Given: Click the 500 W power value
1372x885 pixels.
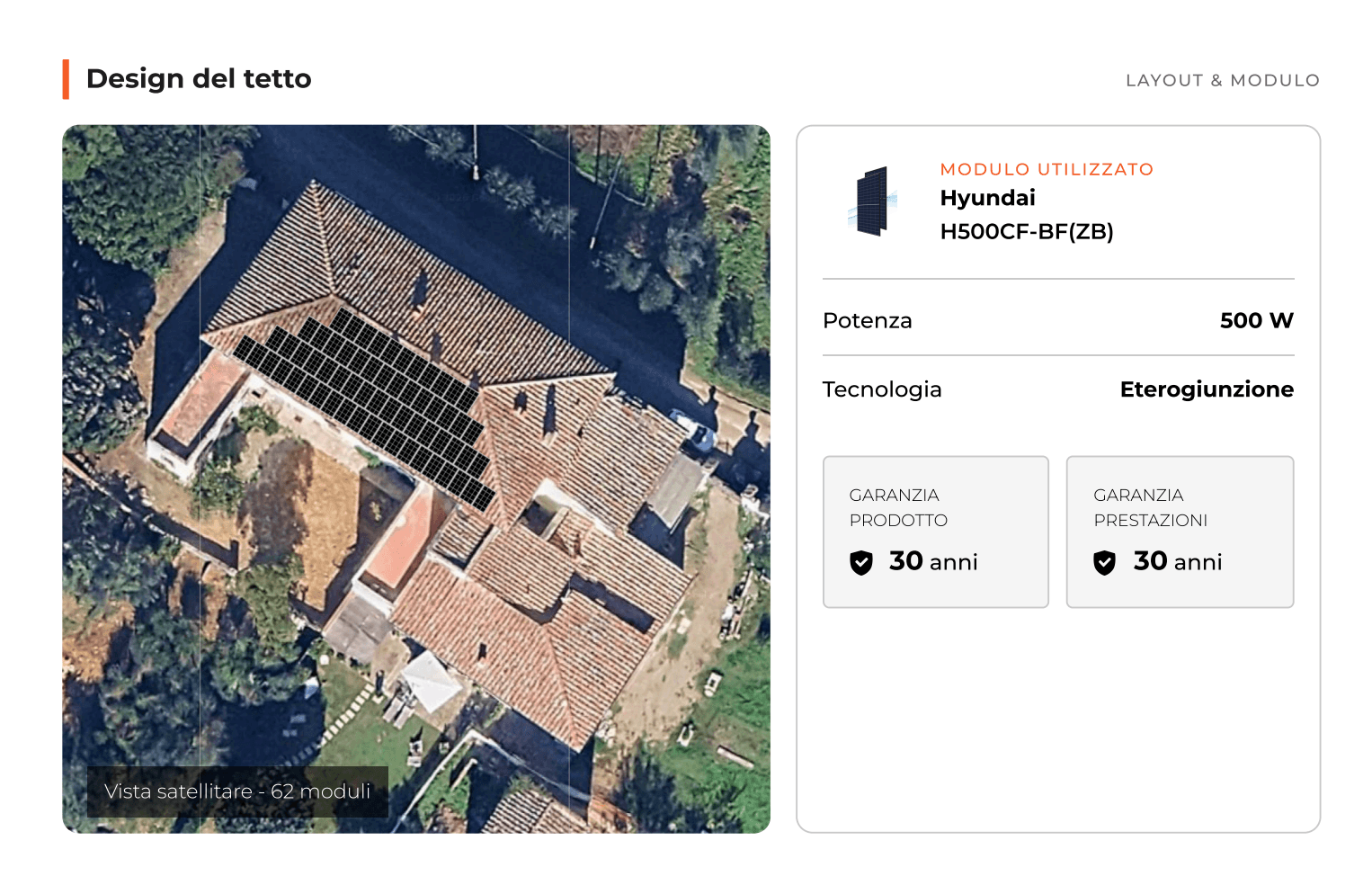Looking at the screenshot, I should [1257, 321].
